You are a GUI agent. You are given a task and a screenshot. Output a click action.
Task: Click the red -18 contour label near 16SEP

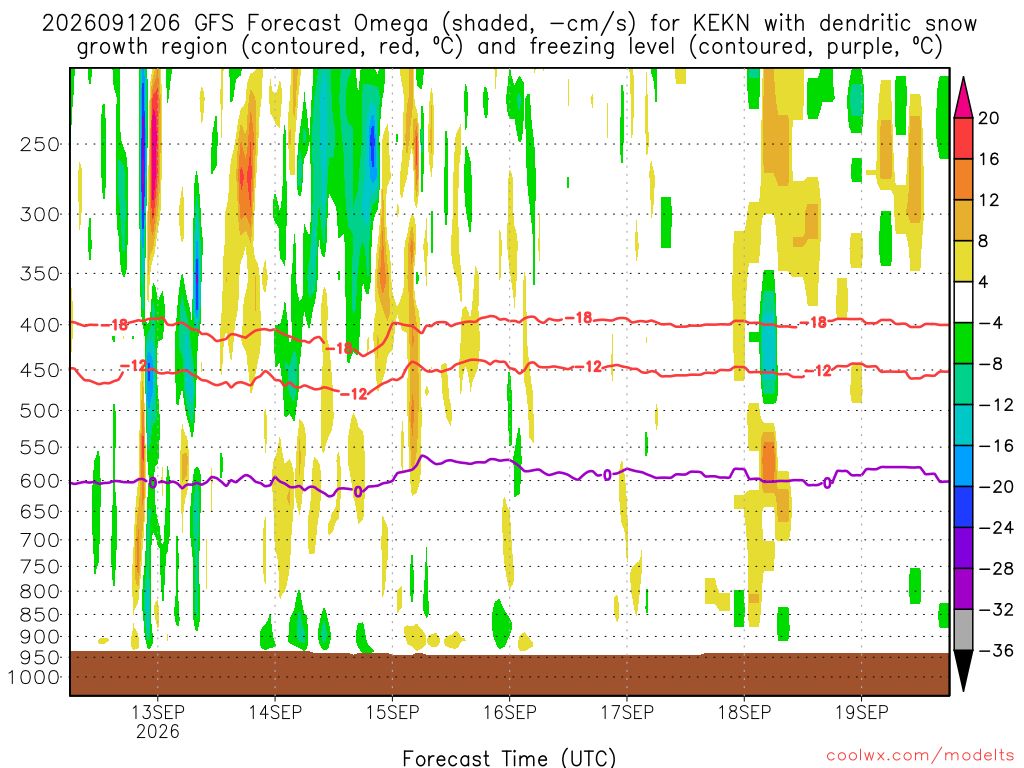click(578, 318)
